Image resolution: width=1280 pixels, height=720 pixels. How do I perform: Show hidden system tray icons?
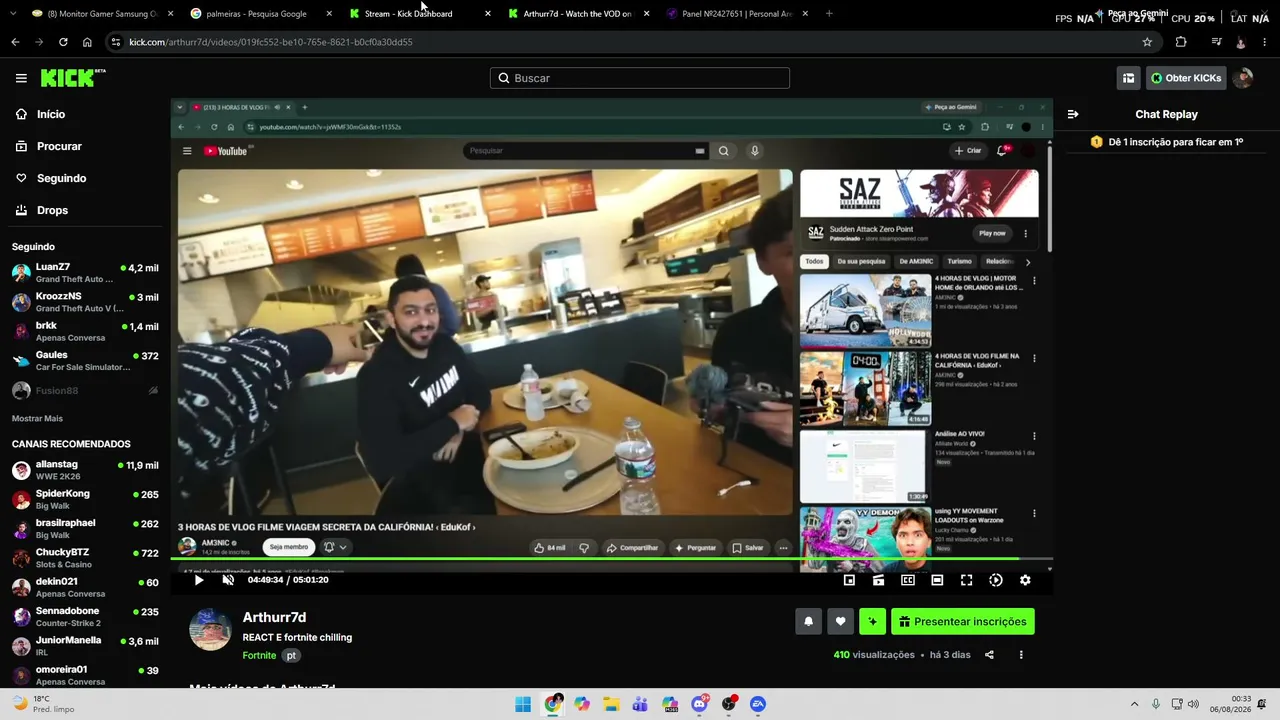pos(1134,704)
